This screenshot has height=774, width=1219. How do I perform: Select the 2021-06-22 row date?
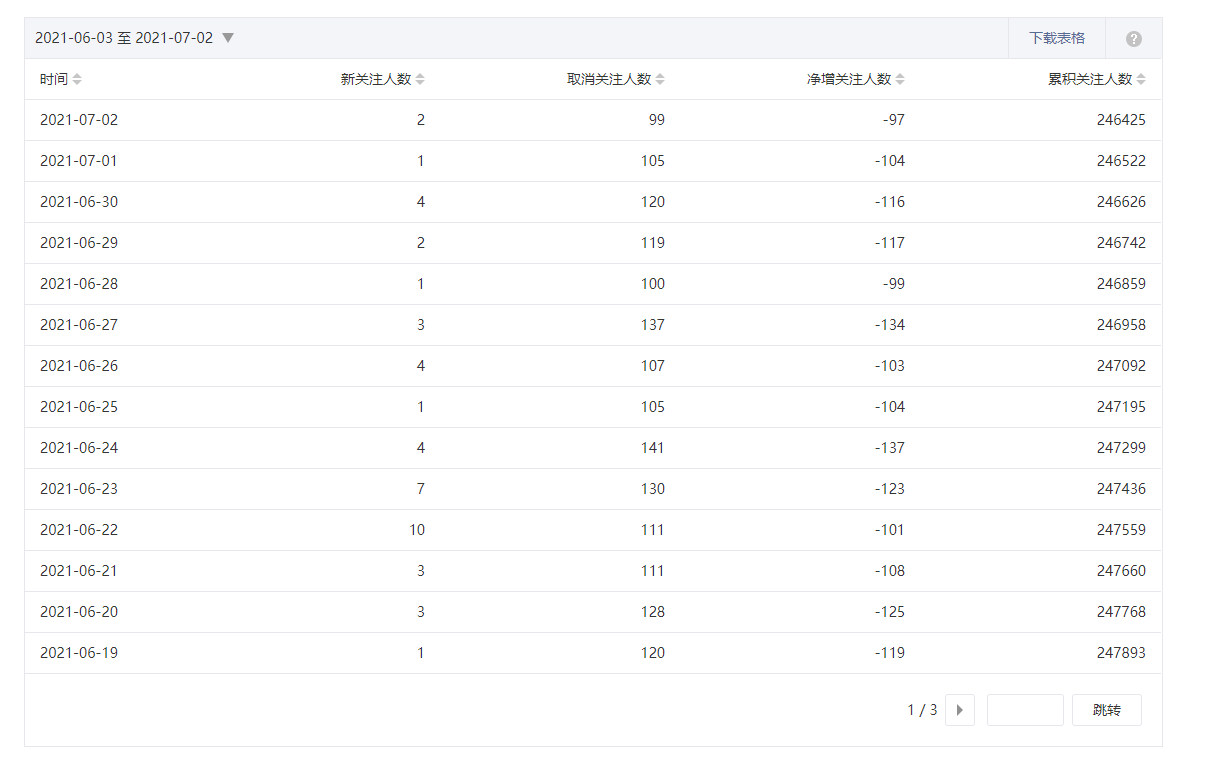[x=79, y=530]
